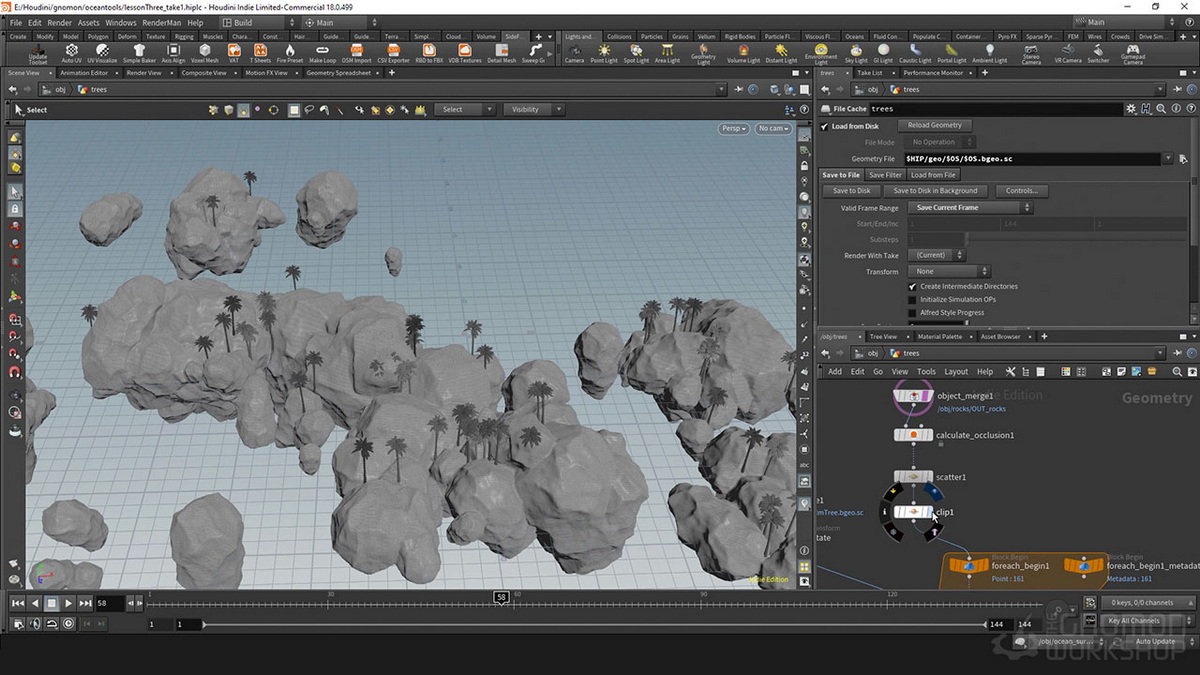Image resolution: width=1200 pixels, height=675 pixels.
Task: Click the Make Loop shelf tool
Action: tap(323, 53)
